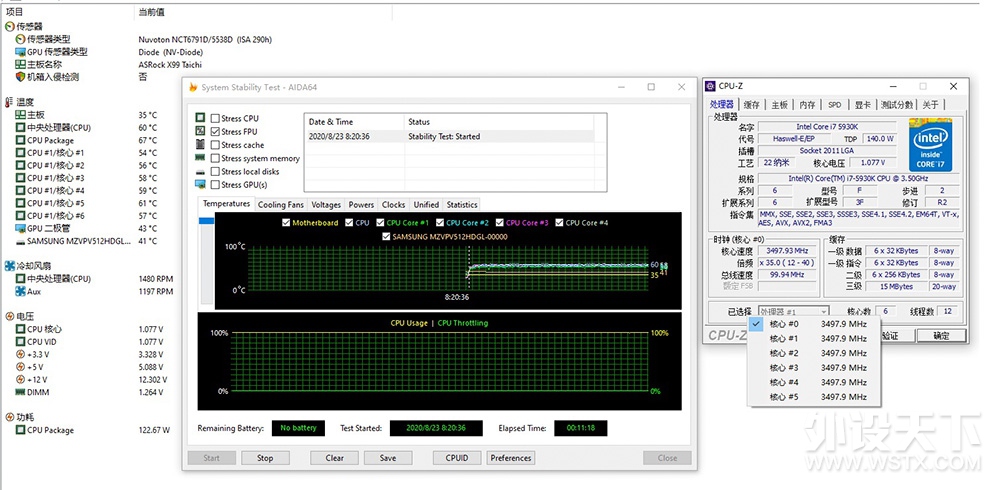Enable Stress local disks checkbox

[215, 172]
